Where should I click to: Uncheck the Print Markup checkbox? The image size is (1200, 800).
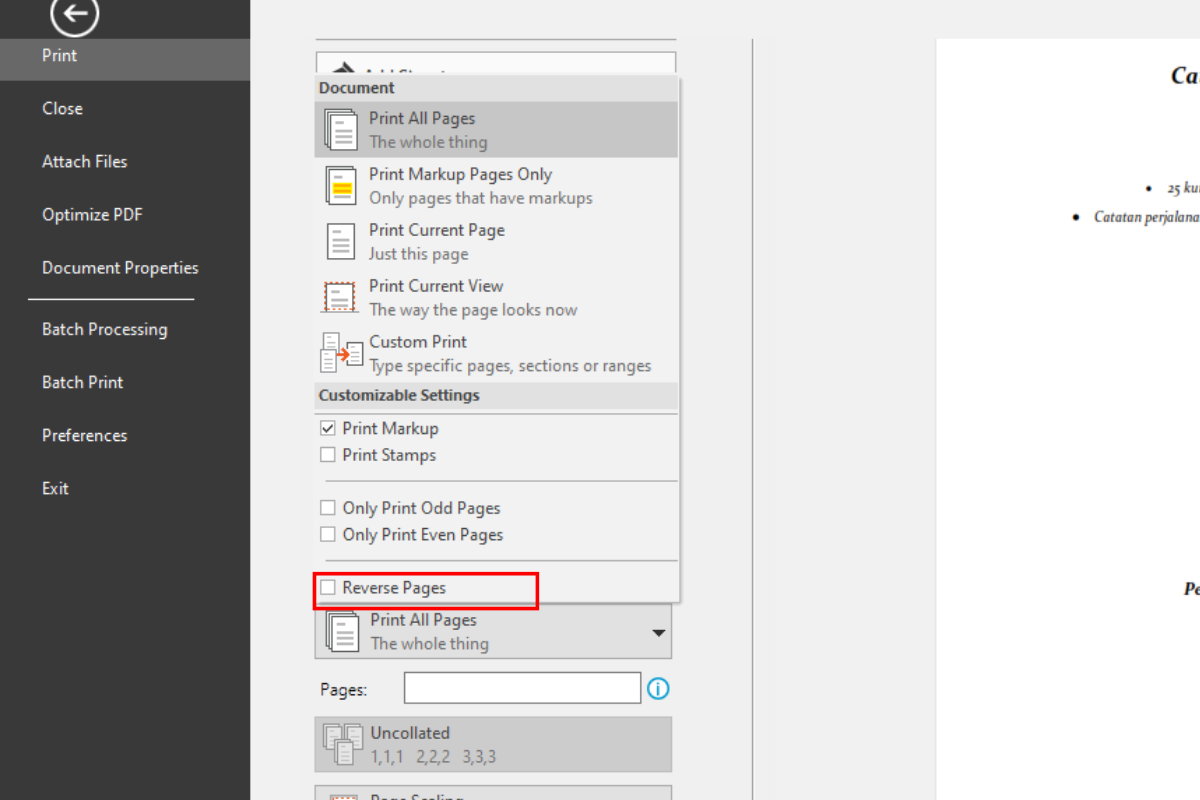click(x=328, y=428)
